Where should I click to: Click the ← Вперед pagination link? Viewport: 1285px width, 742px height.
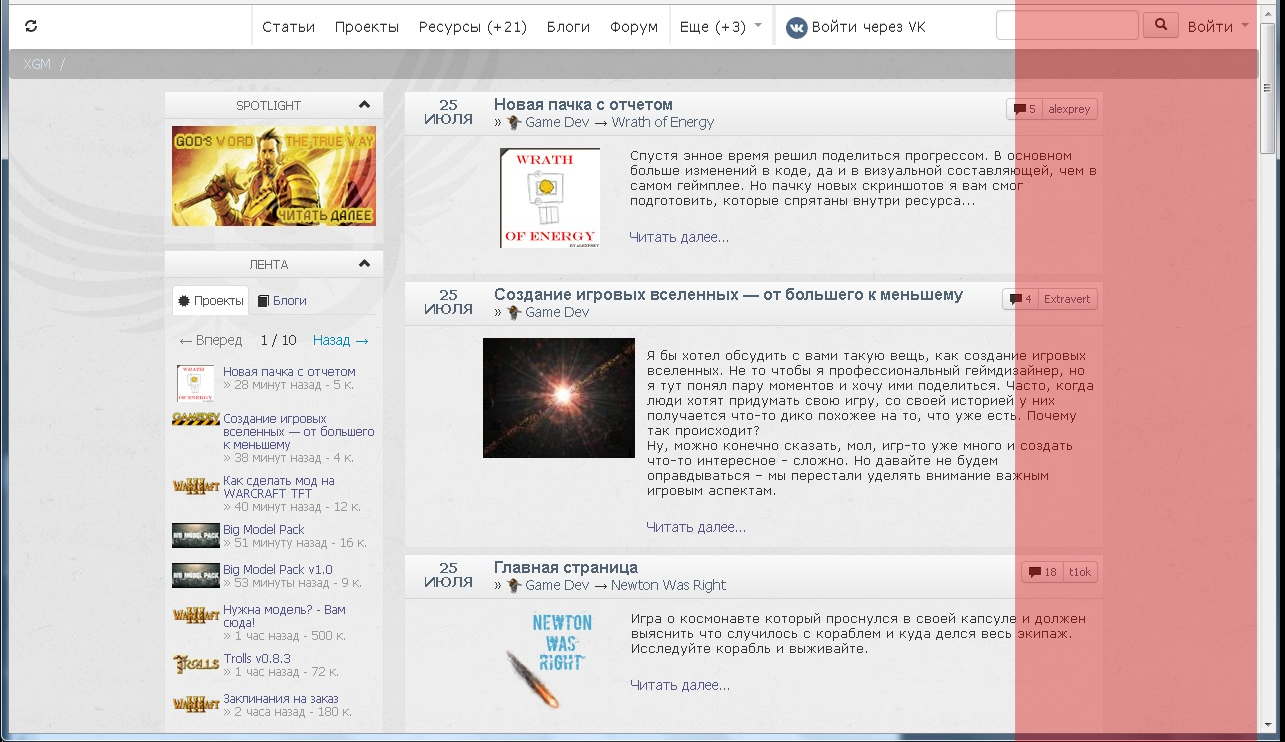pyautogui.click(x=210, y=340)
